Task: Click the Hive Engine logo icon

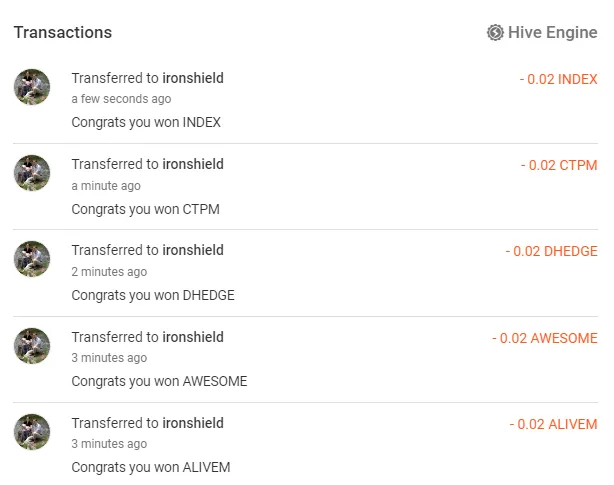Action: [x=495, y=33]
